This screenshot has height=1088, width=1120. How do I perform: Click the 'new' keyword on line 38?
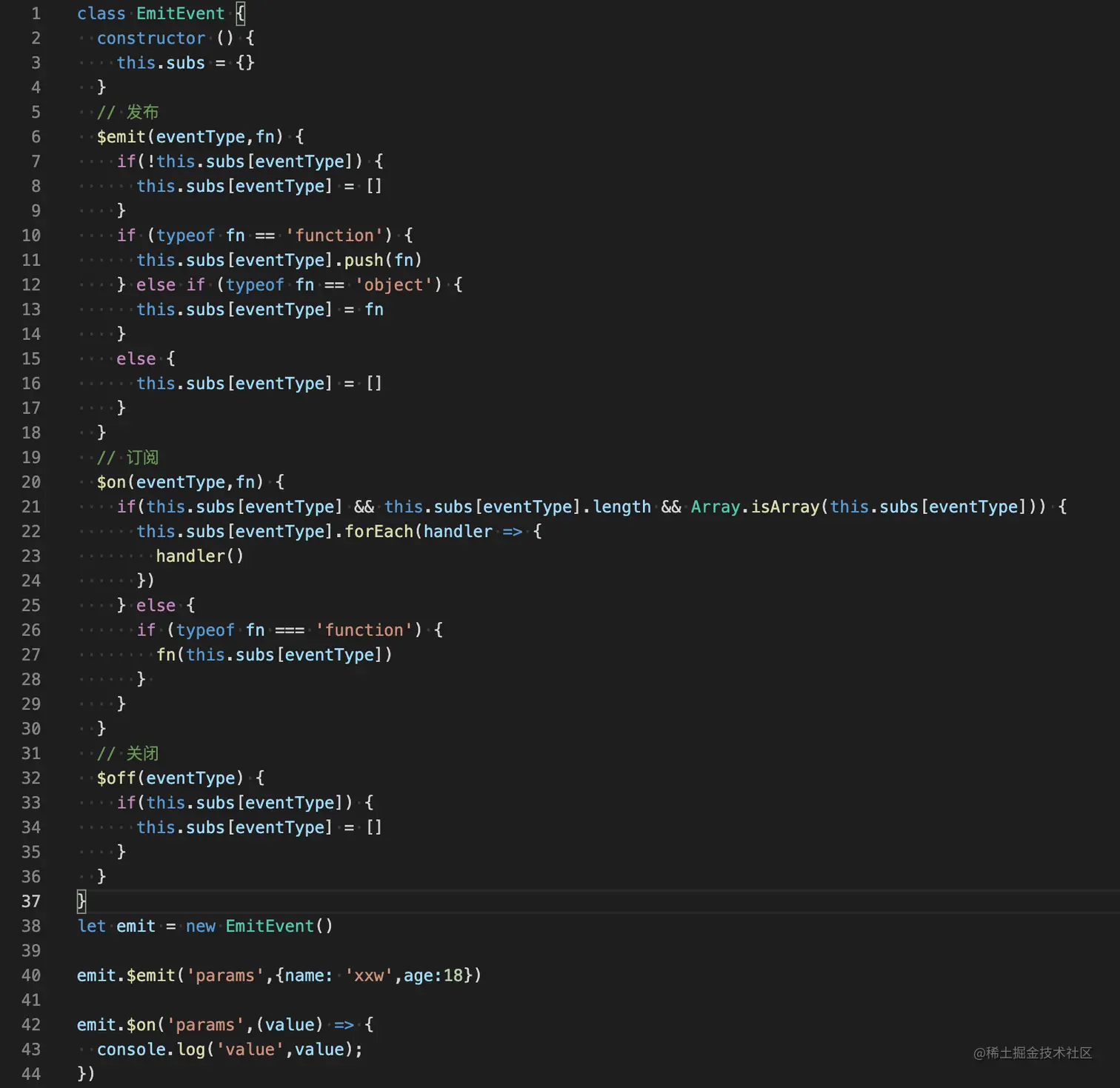[x=200, y=926]
